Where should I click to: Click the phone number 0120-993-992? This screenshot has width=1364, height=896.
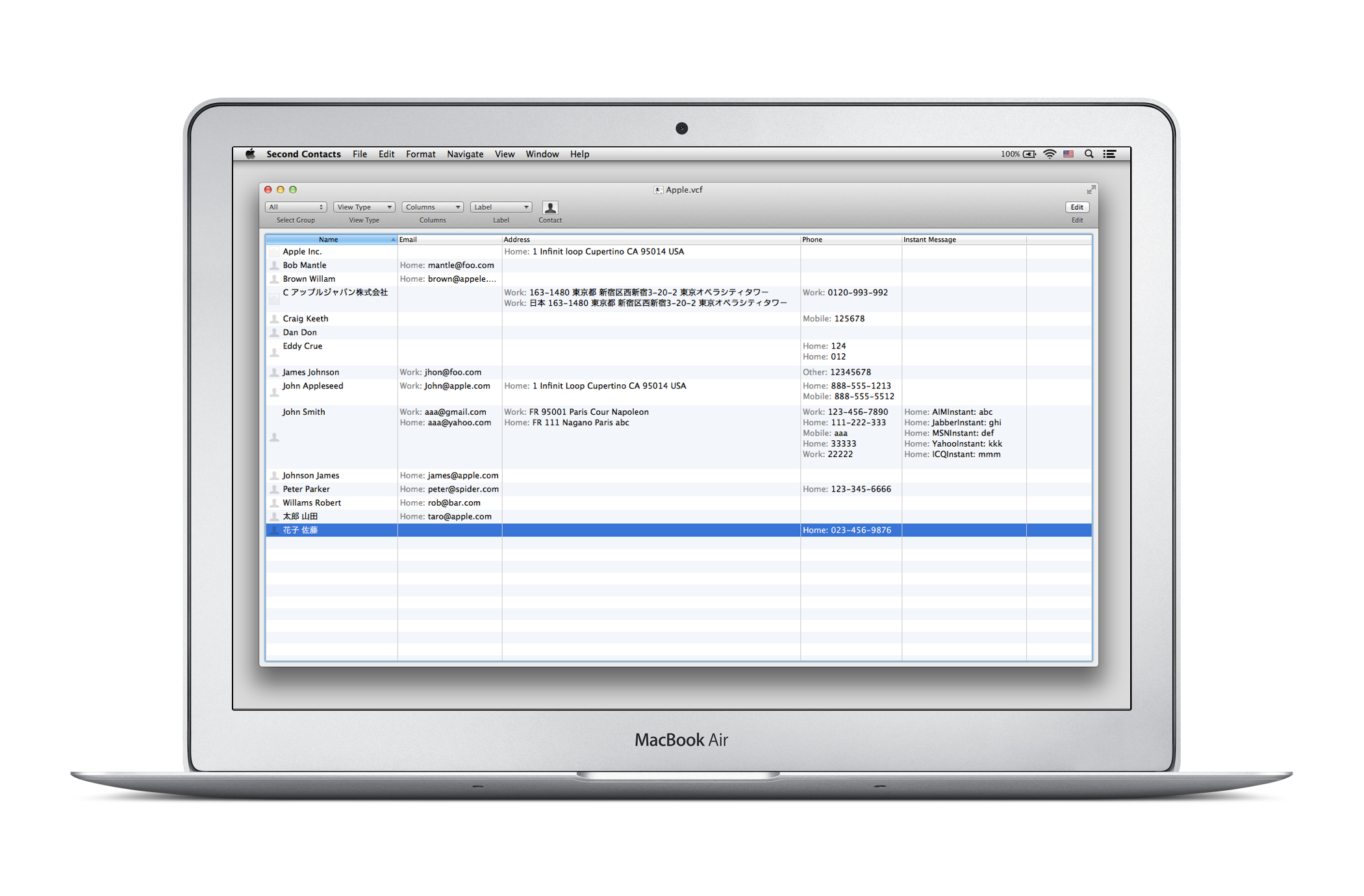pos(857,292)
